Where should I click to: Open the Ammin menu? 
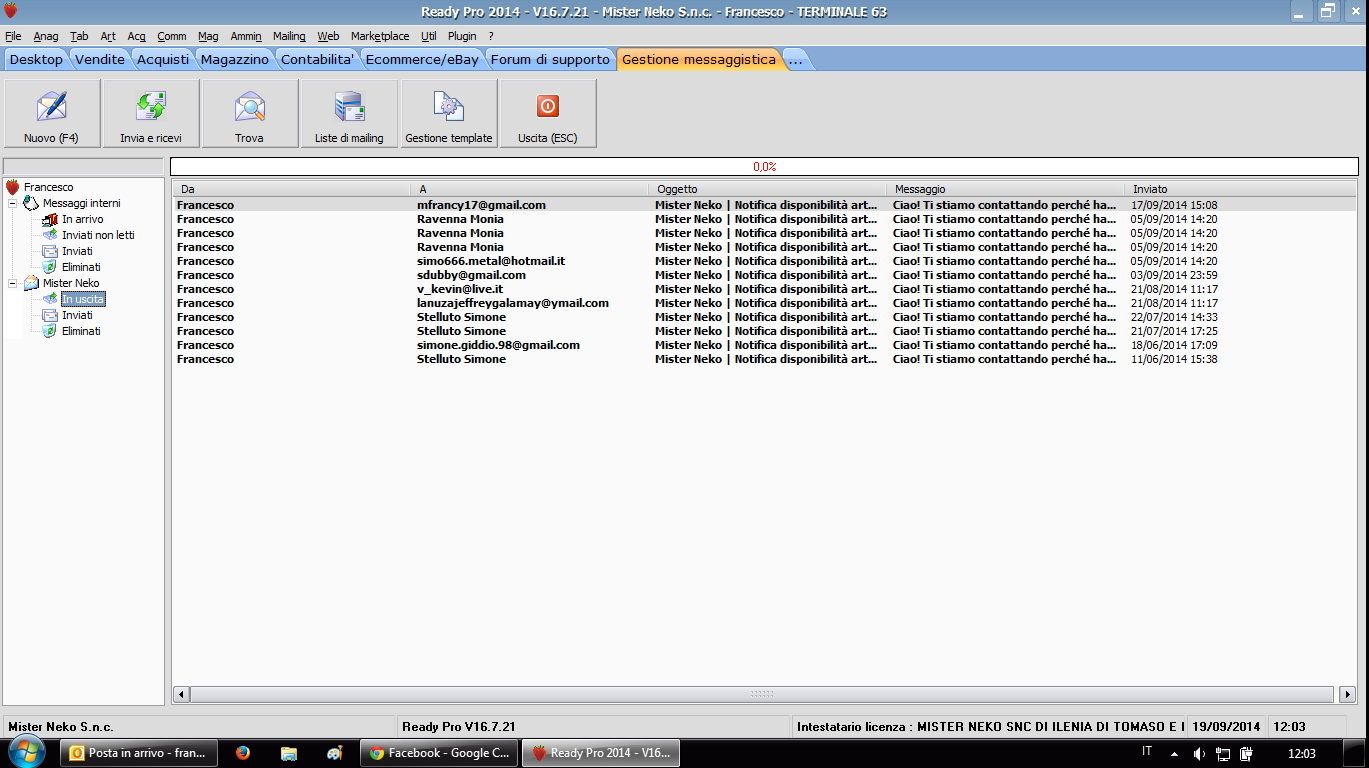tap(246, 36)
